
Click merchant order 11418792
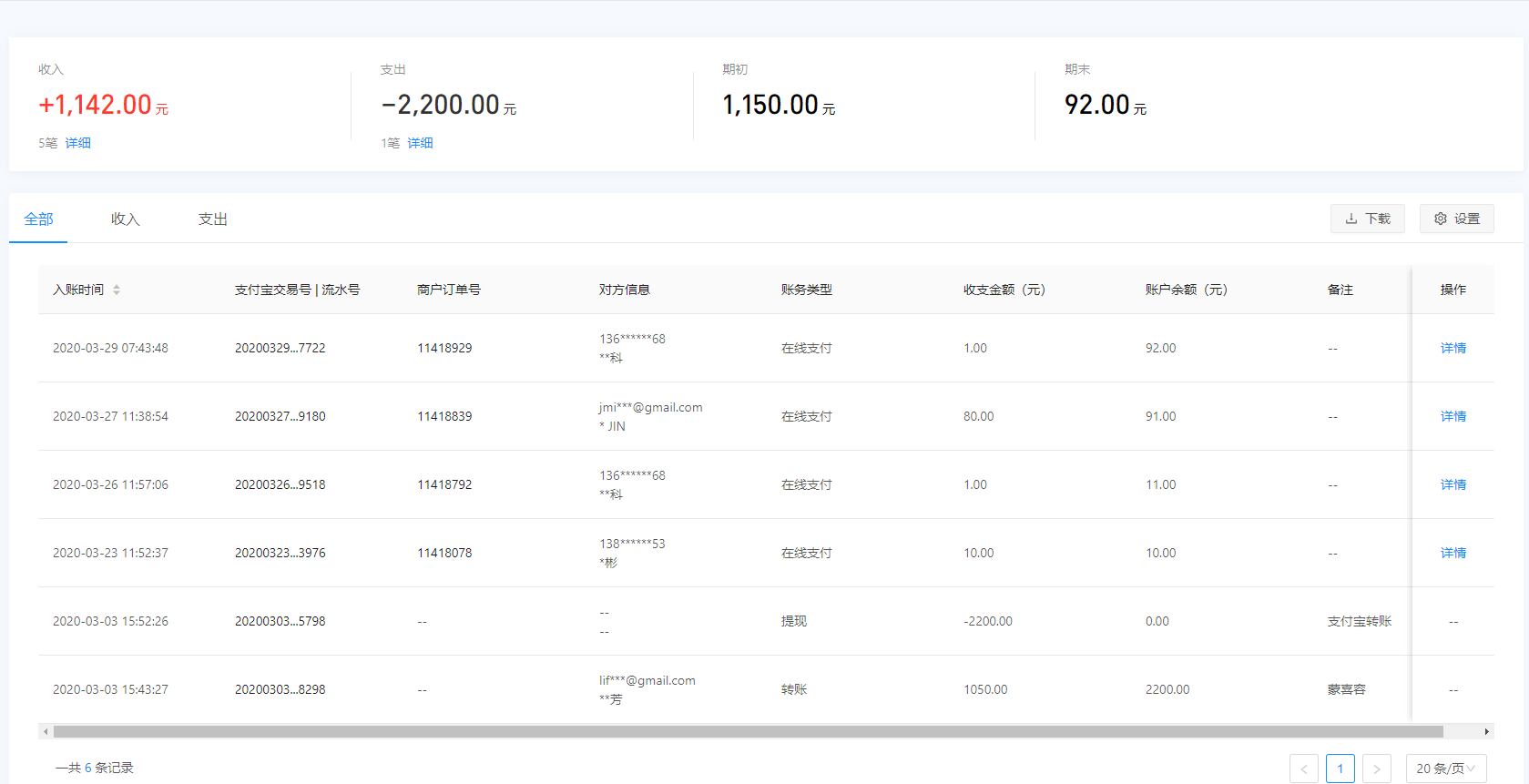[x=444, y=484]
